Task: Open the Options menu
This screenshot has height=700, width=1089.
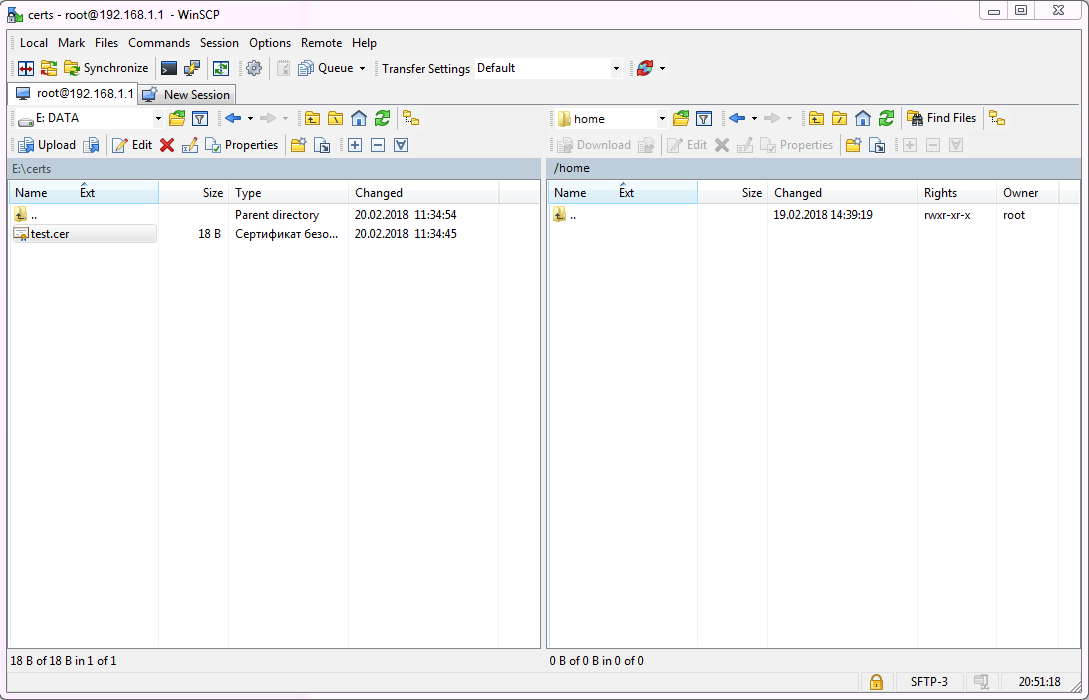Action: tap(270, 43)
